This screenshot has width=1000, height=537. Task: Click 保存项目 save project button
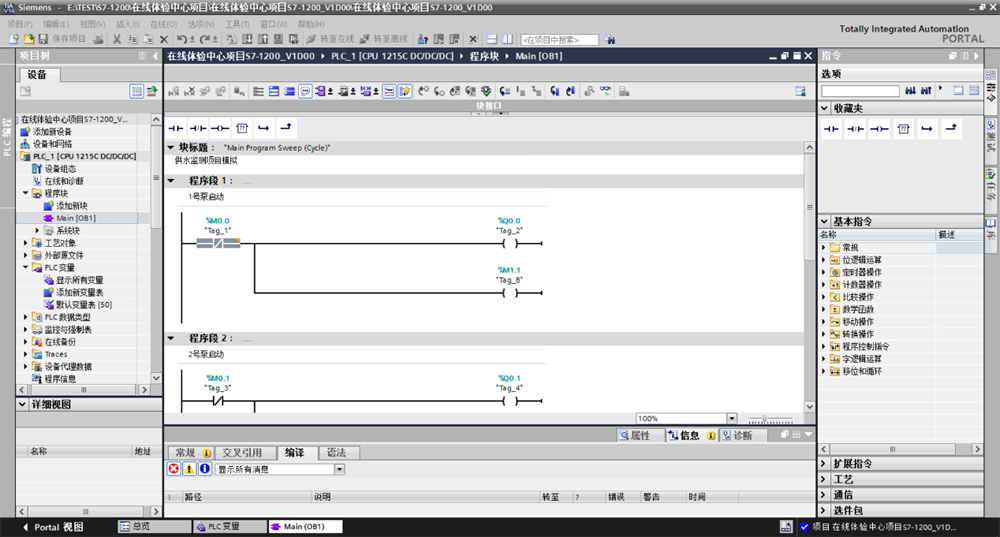click(62, 40)
